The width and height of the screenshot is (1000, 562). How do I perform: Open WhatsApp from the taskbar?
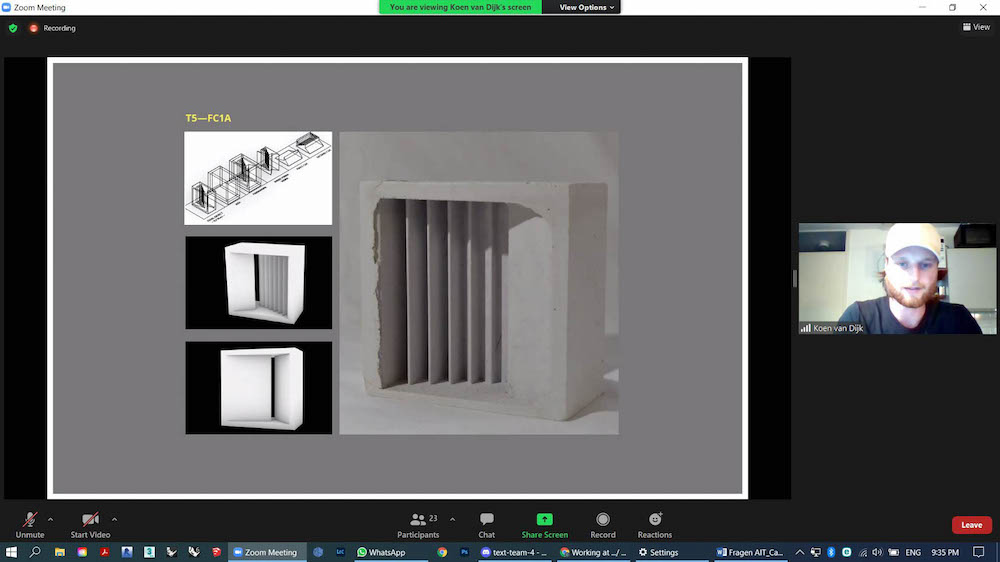380,552
